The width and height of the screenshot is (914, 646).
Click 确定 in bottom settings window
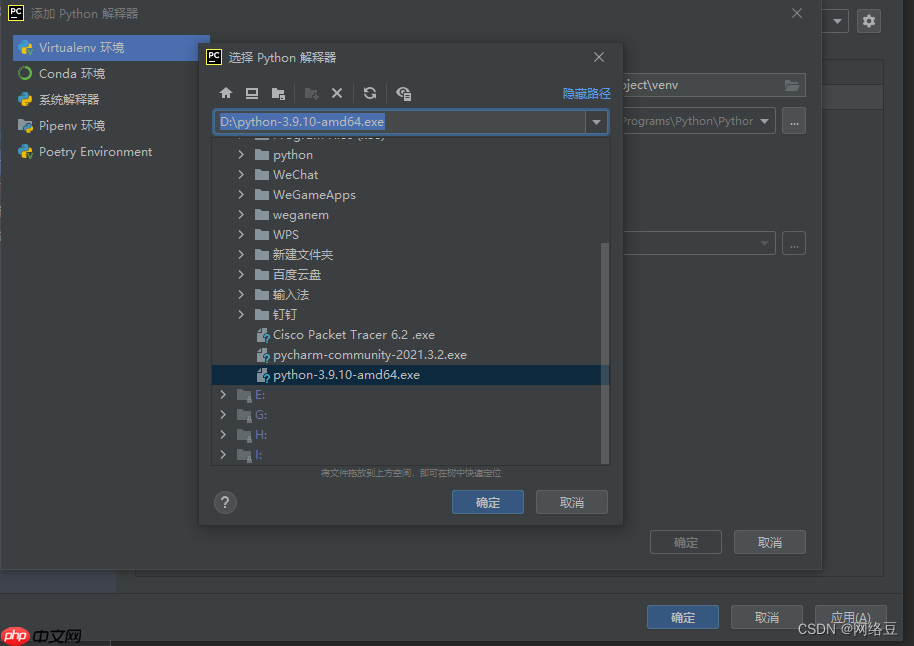coord(683,617)
